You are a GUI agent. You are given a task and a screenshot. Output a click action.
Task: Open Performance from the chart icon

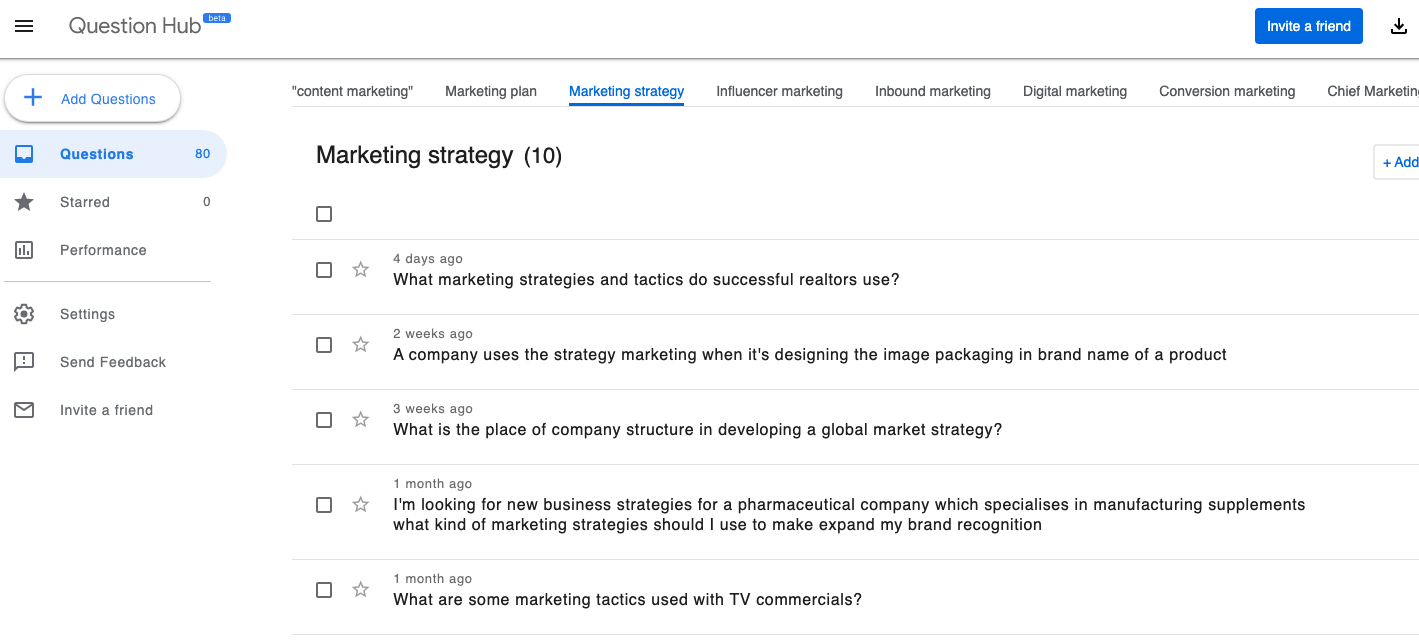coord(24,250)
